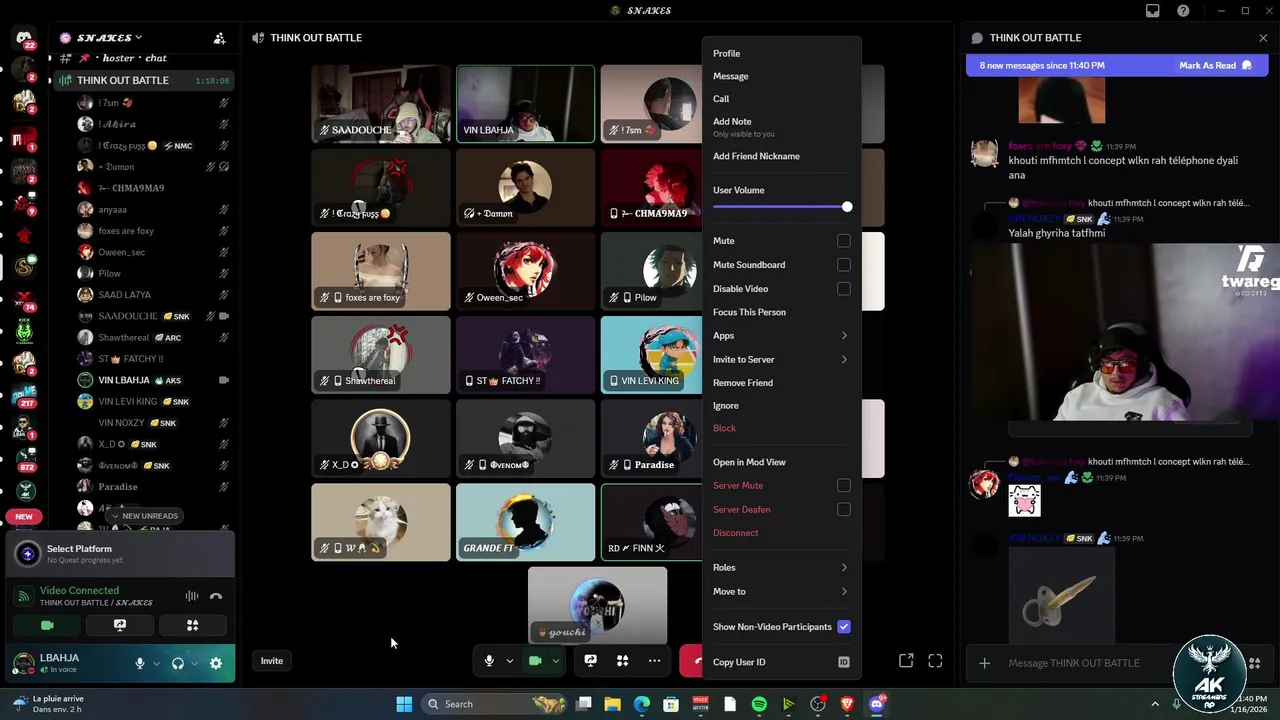Select VIN LBAHJA video tile
This screenshot has width=1280, height=720.
525,104
